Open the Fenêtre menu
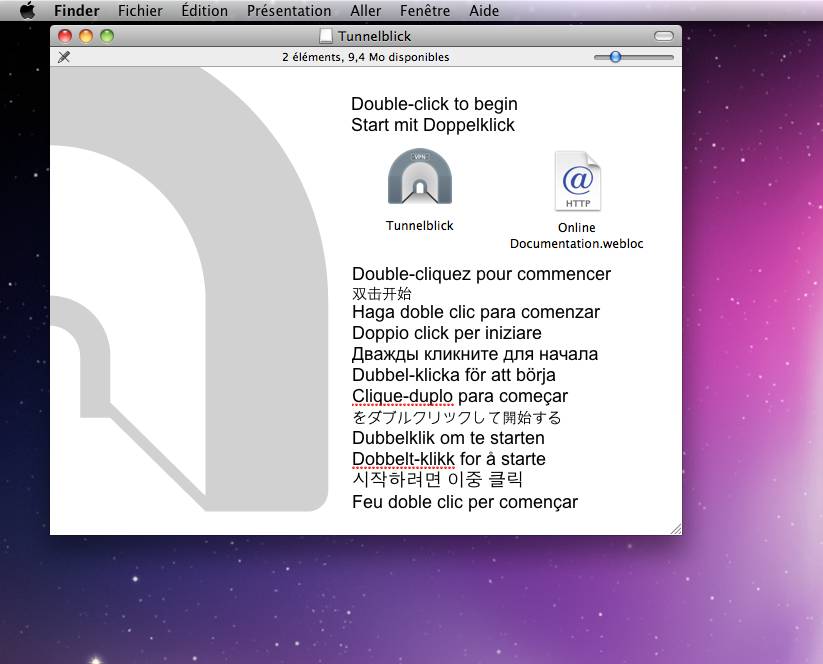Screen dimensions: 823x664 [425, 10]
